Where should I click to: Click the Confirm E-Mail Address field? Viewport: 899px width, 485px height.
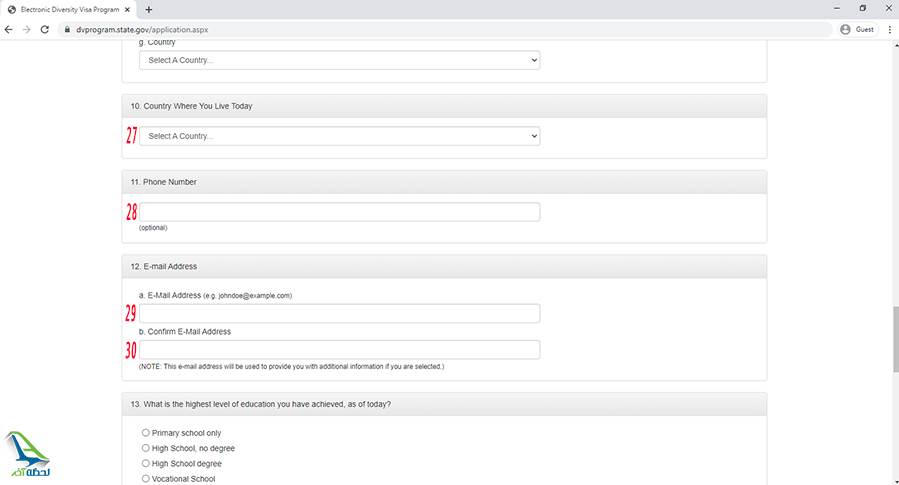(x=339, y=350)
